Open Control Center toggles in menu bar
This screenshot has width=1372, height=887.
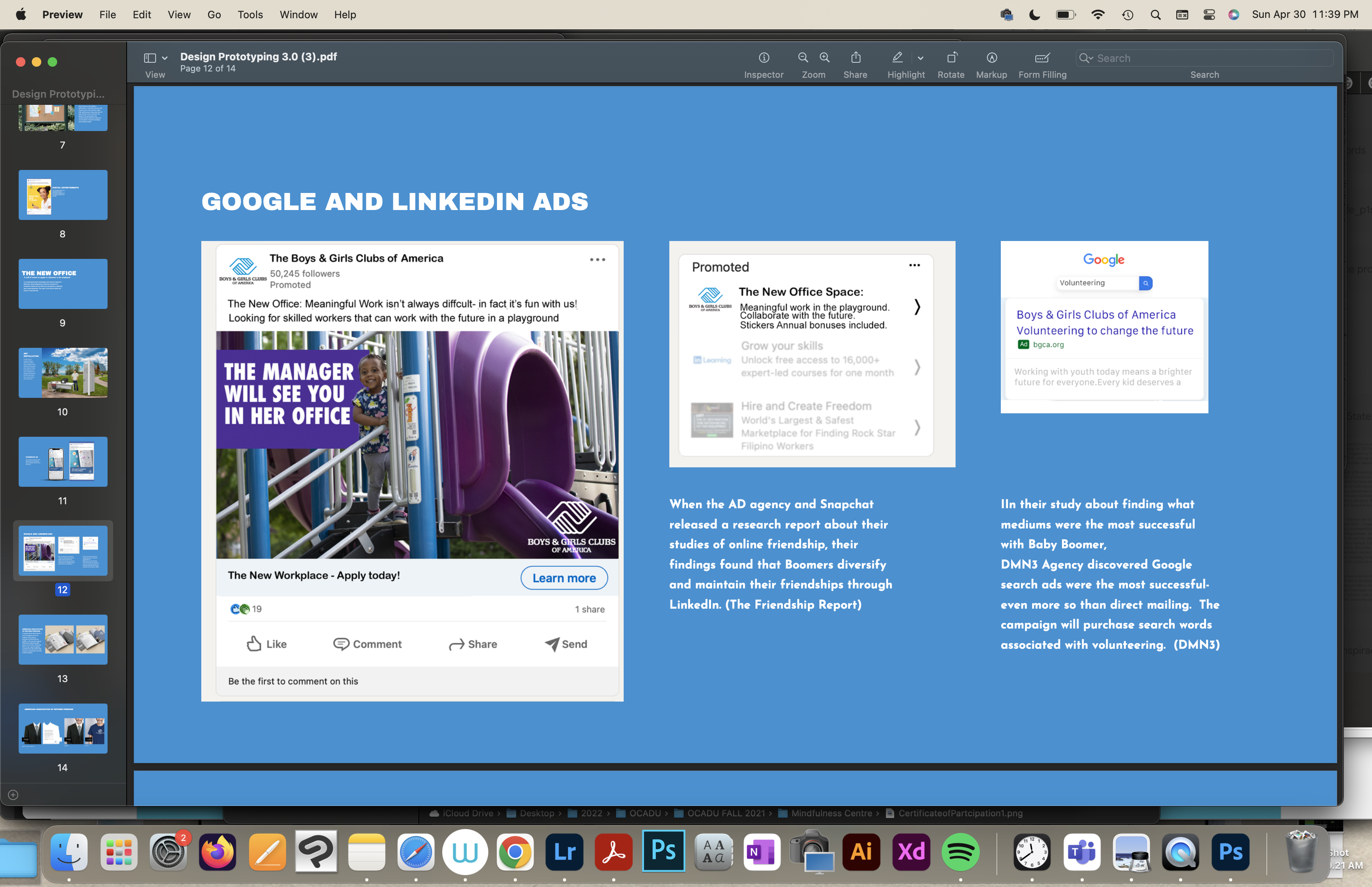(x=1209, y=15)
